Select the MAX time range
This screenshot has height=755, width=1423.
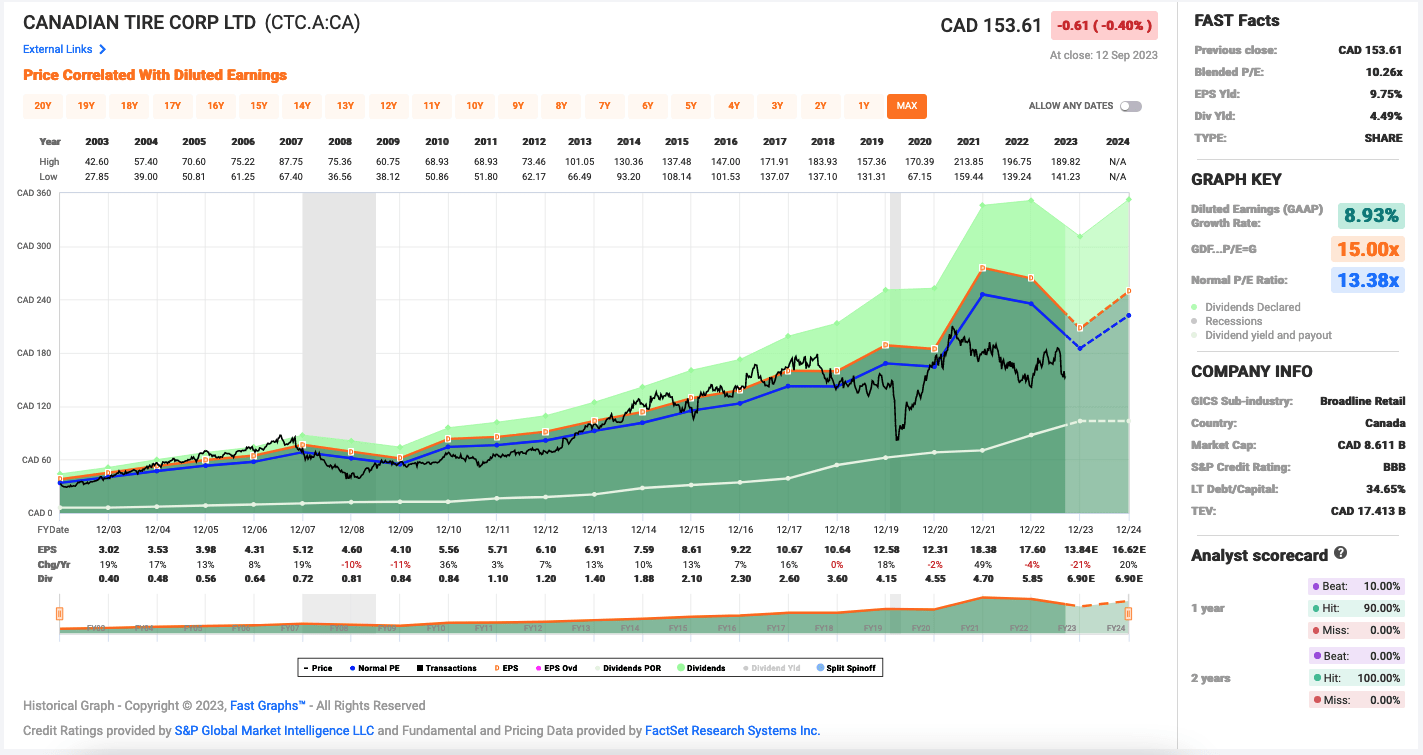(x=907, y=106)
